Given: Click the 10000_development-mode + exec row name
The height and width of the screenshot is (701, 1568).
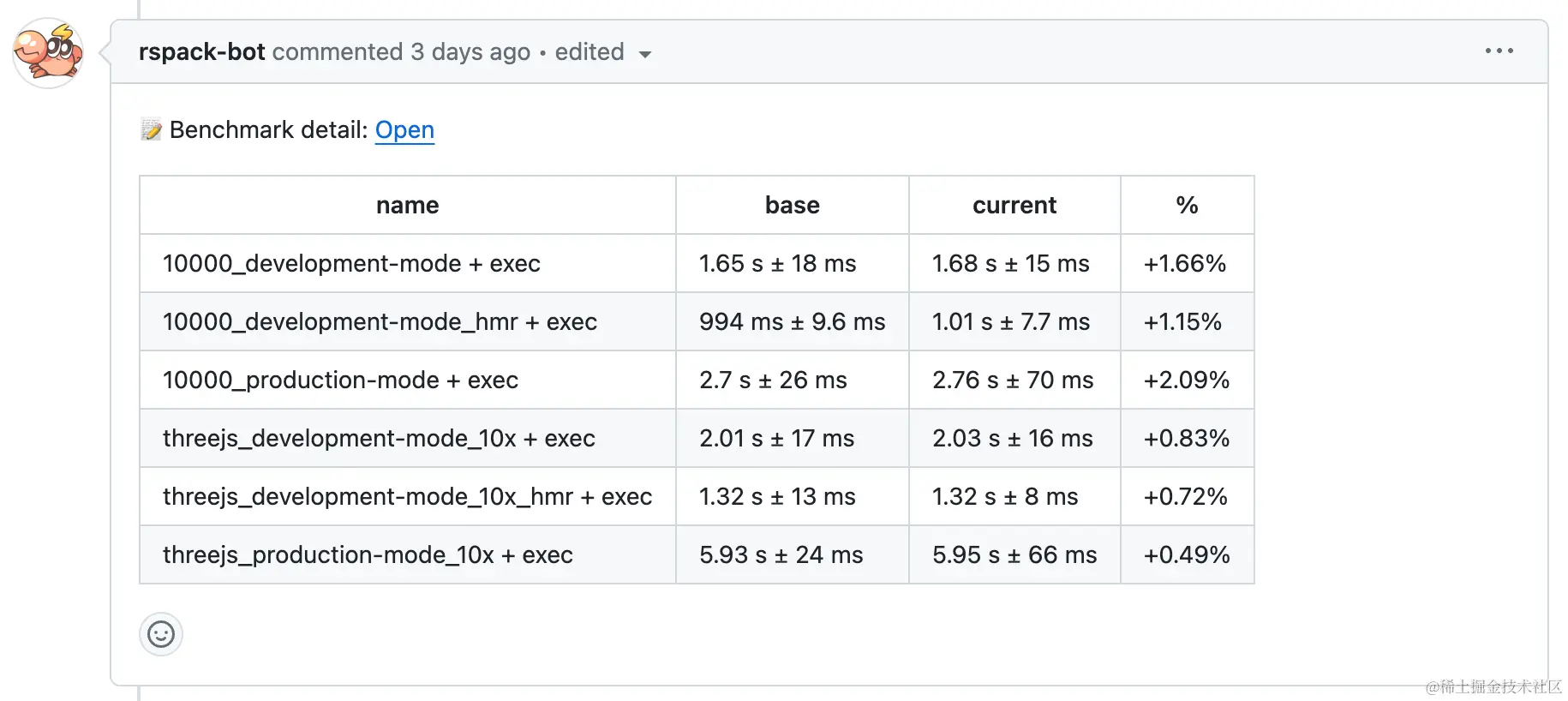Looking at the screenshot, I should [351, 264].
